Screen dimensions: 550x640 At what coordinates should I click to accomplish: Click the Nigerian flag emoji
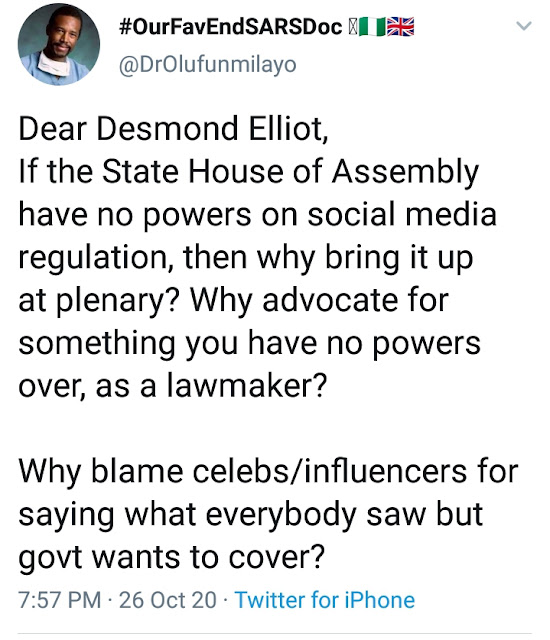pyautogui.click(x=372, y=27)
